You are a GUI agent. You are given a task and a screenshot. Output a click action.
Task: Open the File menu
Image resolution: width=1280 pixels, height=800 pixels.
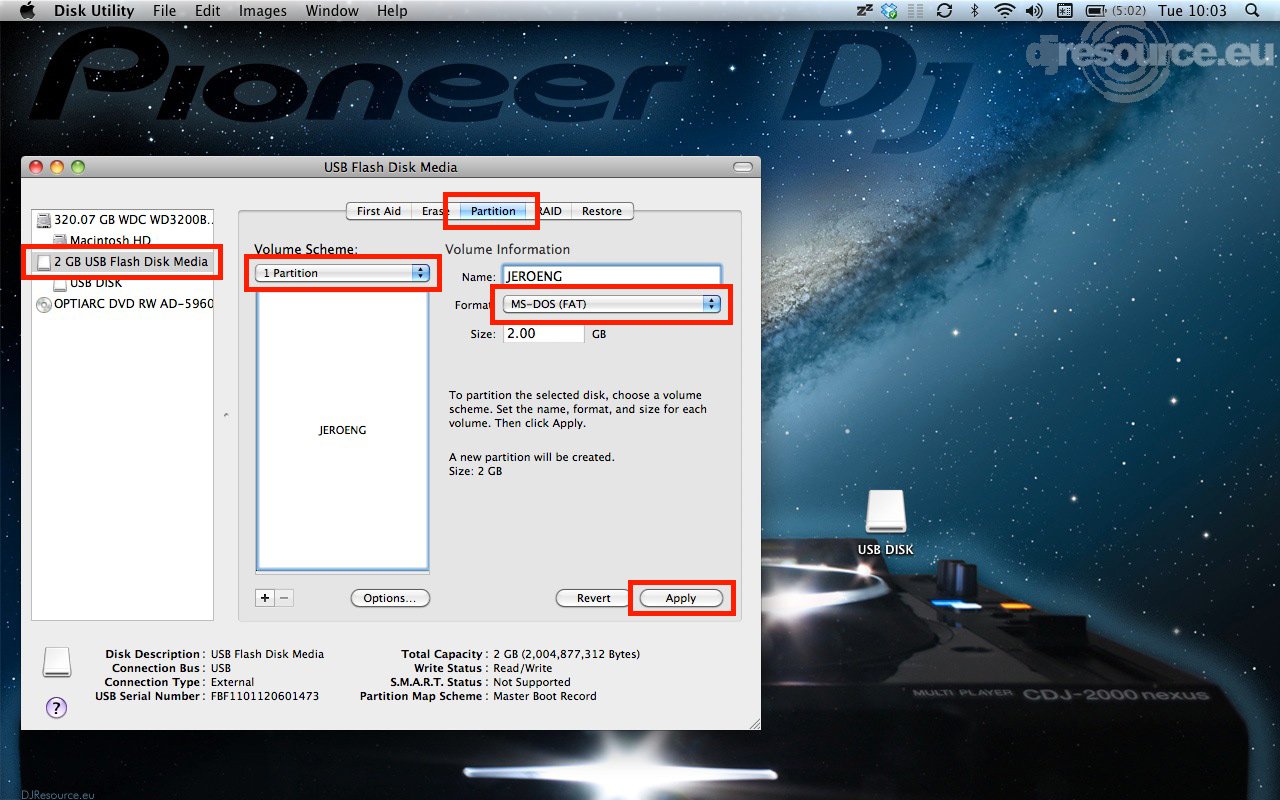(165, 11)
